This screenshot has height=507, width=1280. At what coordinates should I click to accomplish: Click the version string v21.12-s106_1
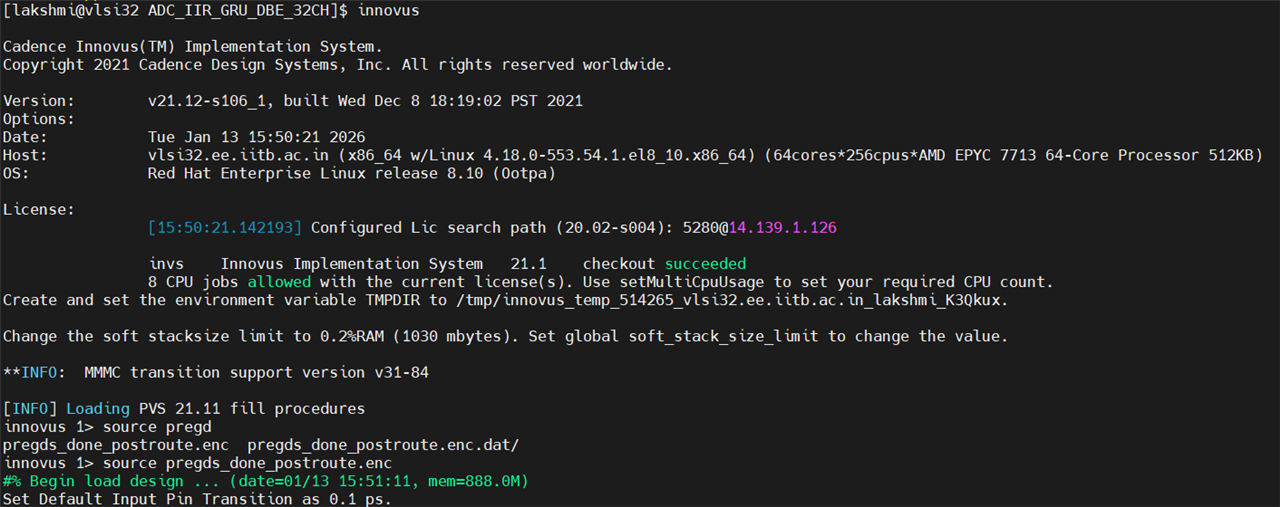pos(206,101)
